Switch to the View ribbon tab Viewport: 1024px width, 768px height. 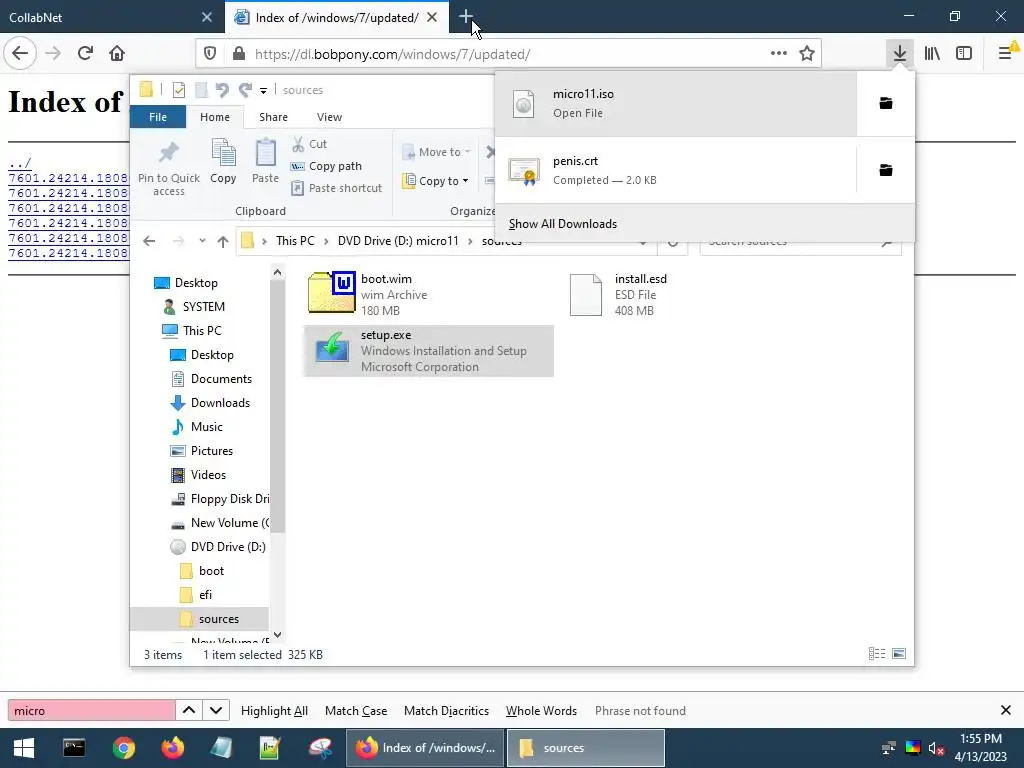(x=329, y=117)
